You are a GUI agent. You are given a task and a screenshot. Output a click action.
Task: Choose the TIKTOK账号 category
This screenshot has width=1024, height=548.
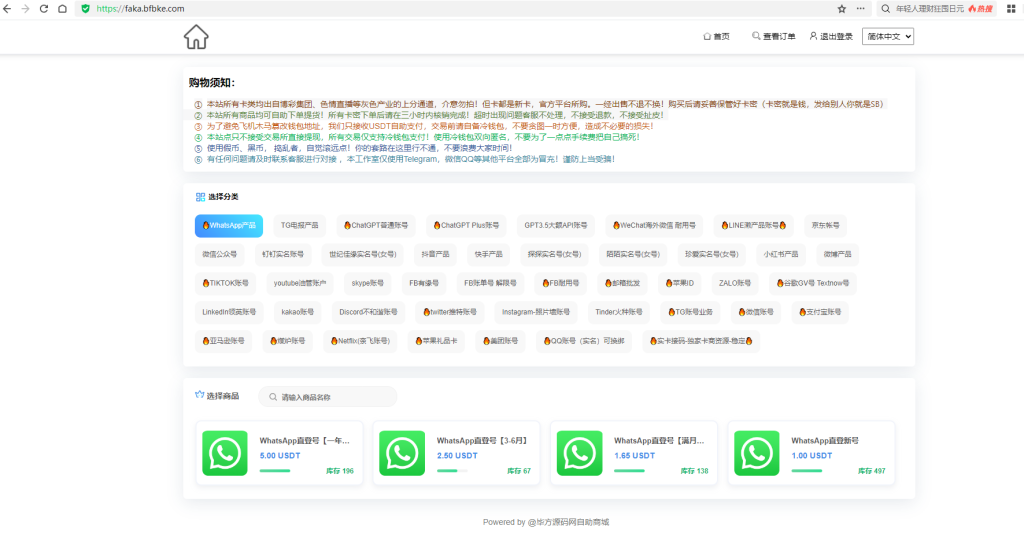click(x=225, y=283)
